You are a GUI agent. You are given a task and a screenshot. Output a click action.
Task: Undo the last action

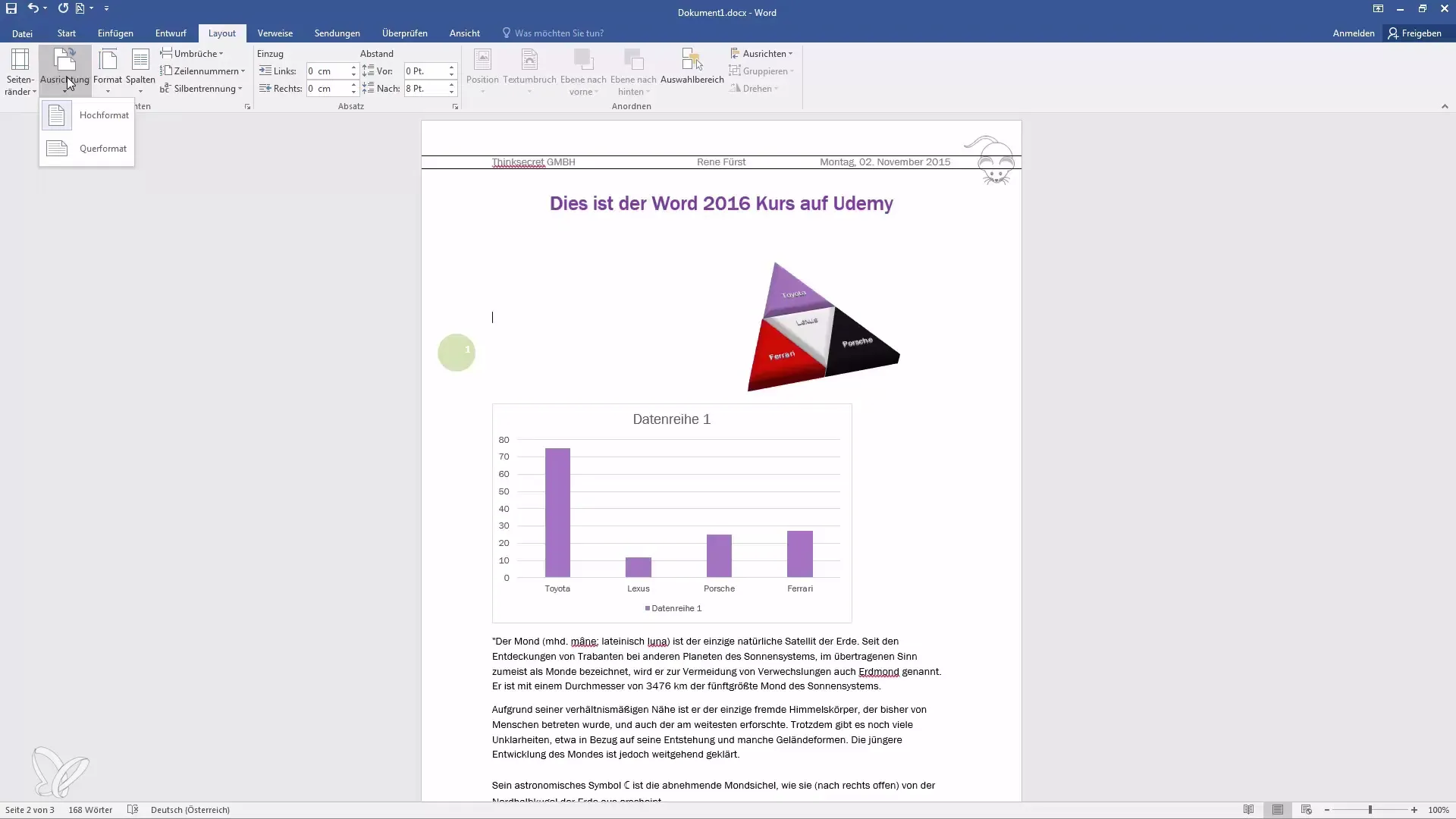point(33,8)
